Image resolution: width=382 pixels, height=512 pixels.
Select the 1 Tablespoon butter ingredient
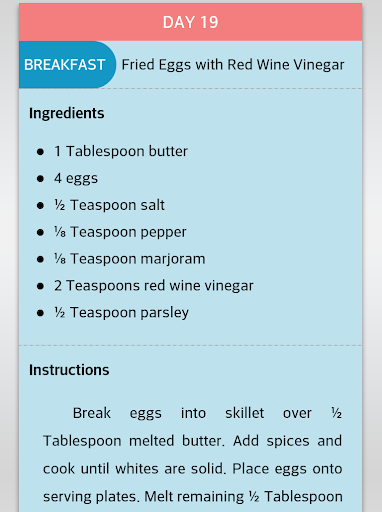click(x=121, y=152)
